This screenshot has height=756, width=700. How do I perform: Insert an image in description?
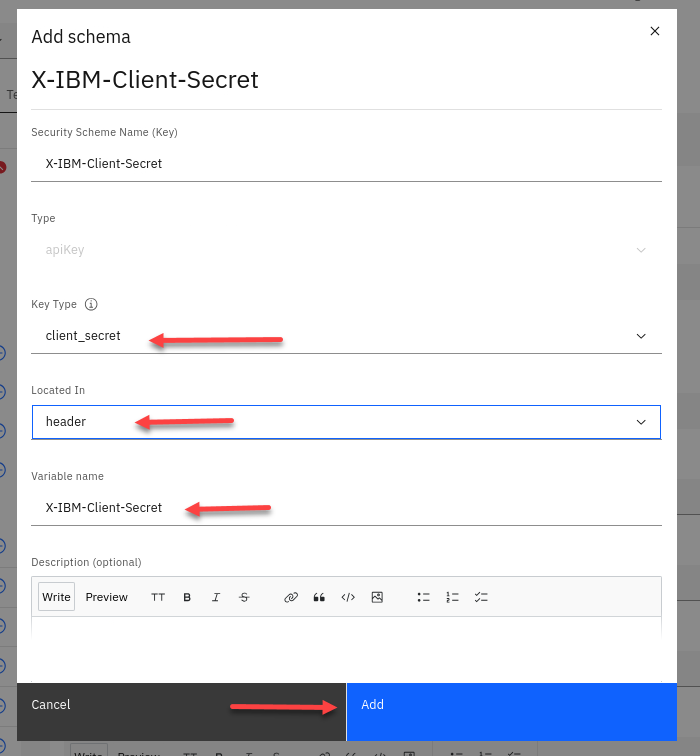pos(377,597)
